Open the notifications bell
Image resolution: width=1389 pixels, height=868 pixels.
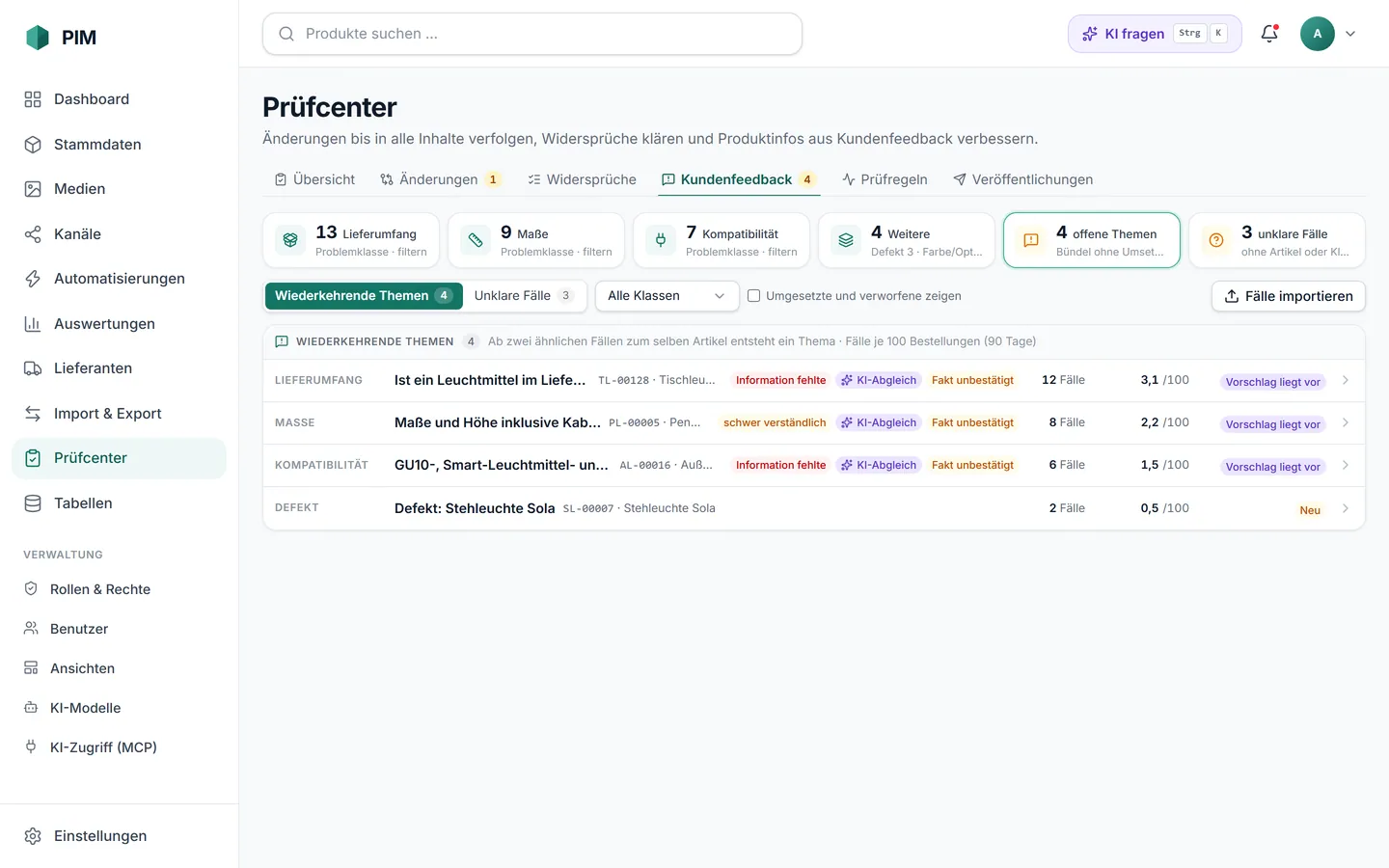tap(1269, 34)
